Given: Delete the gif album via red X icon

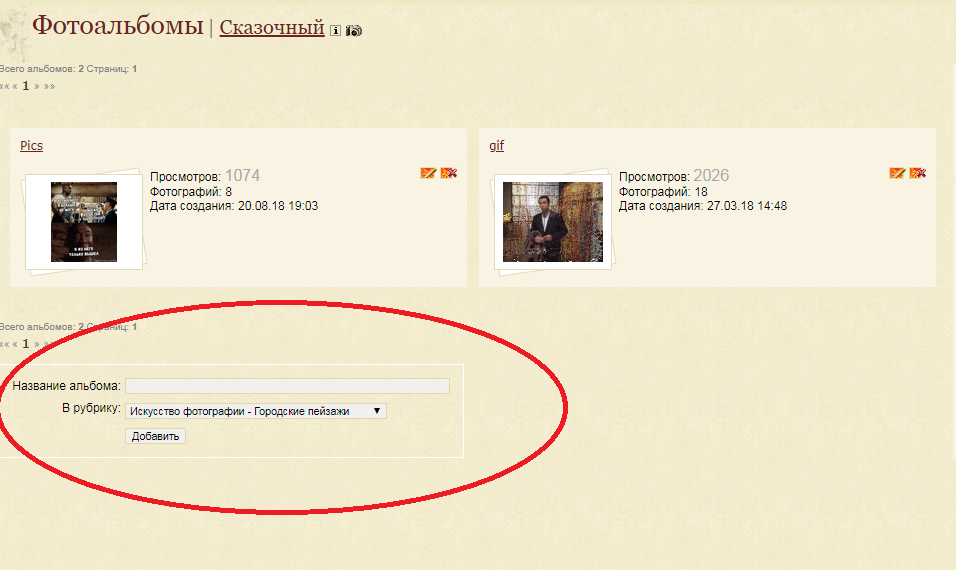Looking at the screenshot, I should (x=918, y=173).
